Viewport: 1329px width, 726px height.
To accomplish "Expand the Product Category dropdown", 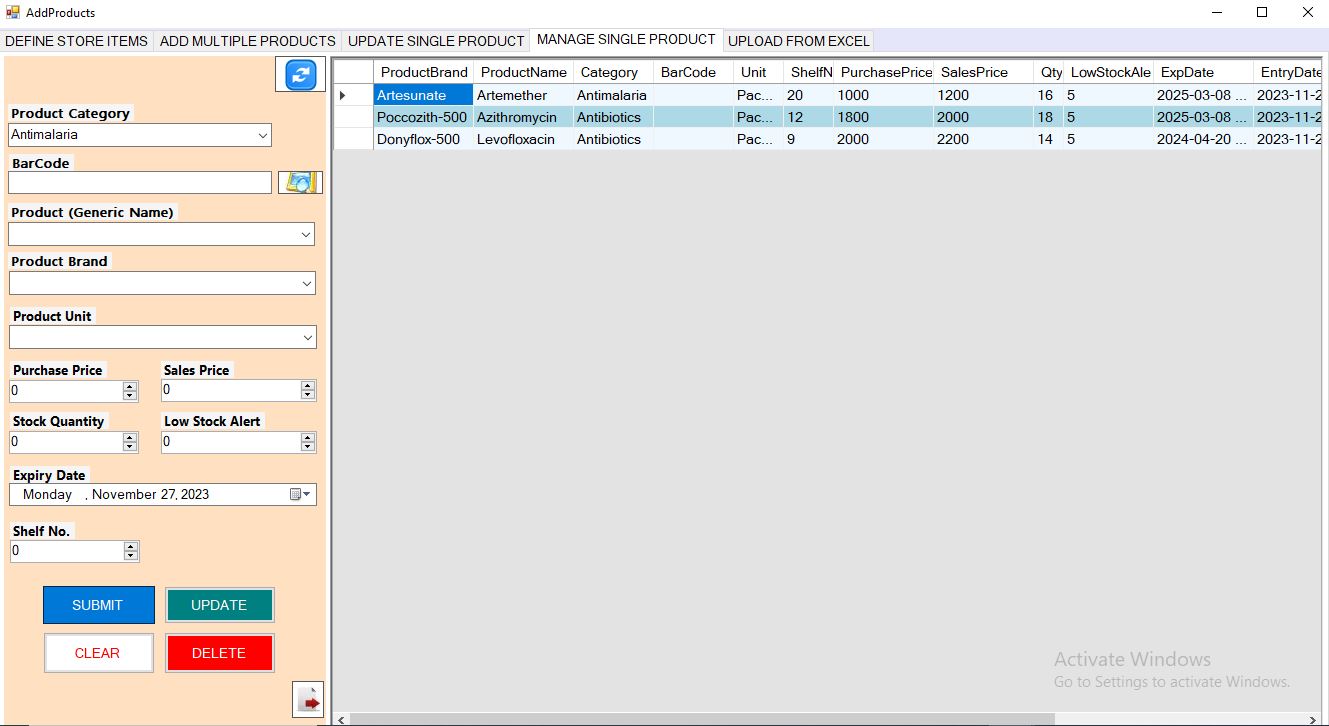I will 263,135.
